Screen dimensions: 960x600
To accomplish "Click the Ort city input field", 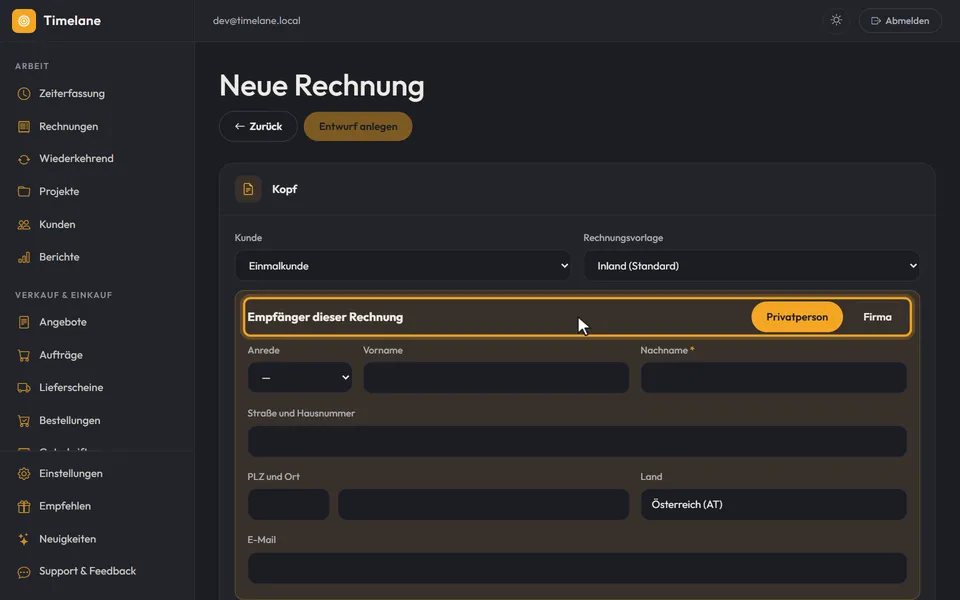I will pyautogui.click(x=484, y=504).
